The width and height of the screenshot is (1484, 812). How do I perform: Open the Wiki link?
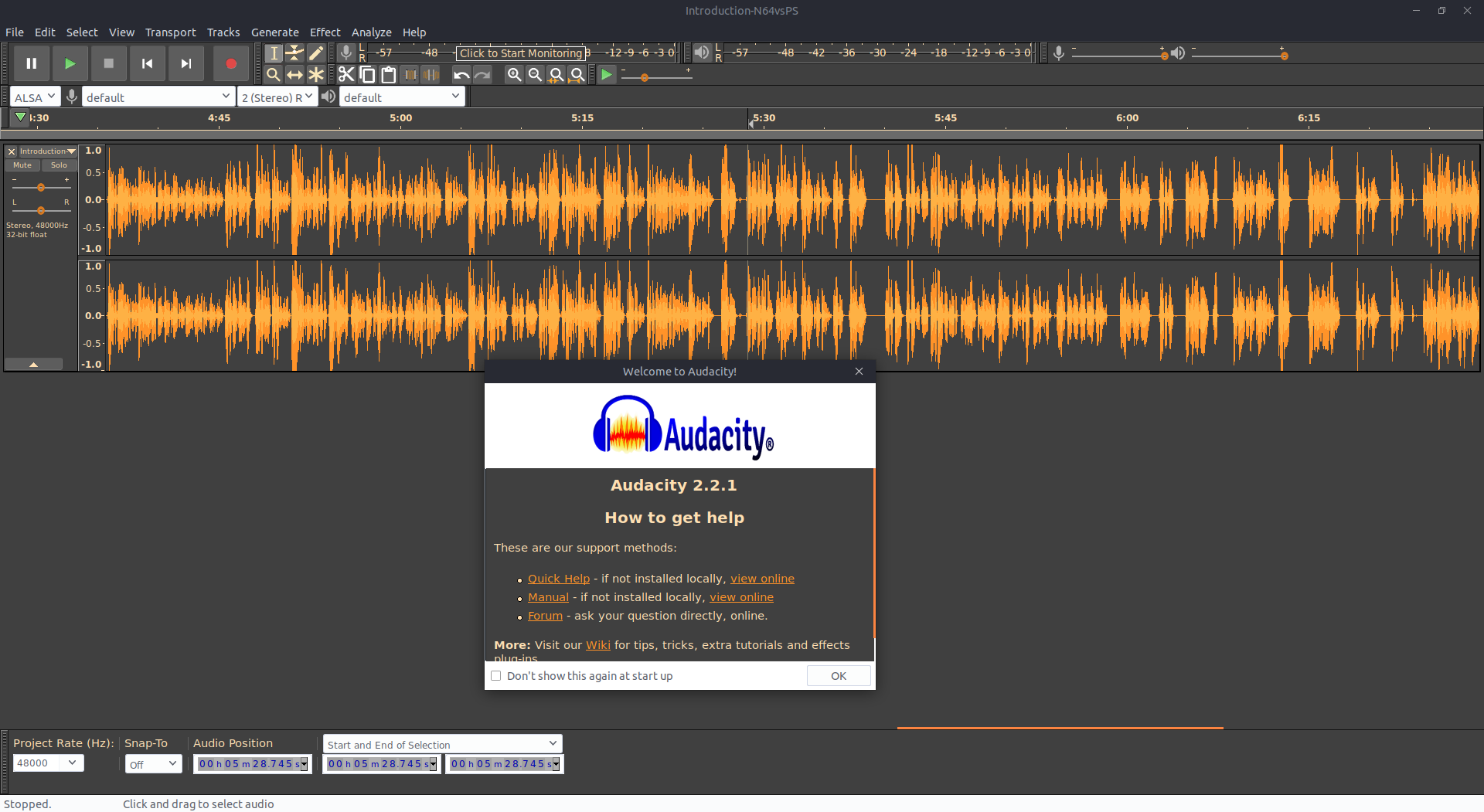click(598, 645)
